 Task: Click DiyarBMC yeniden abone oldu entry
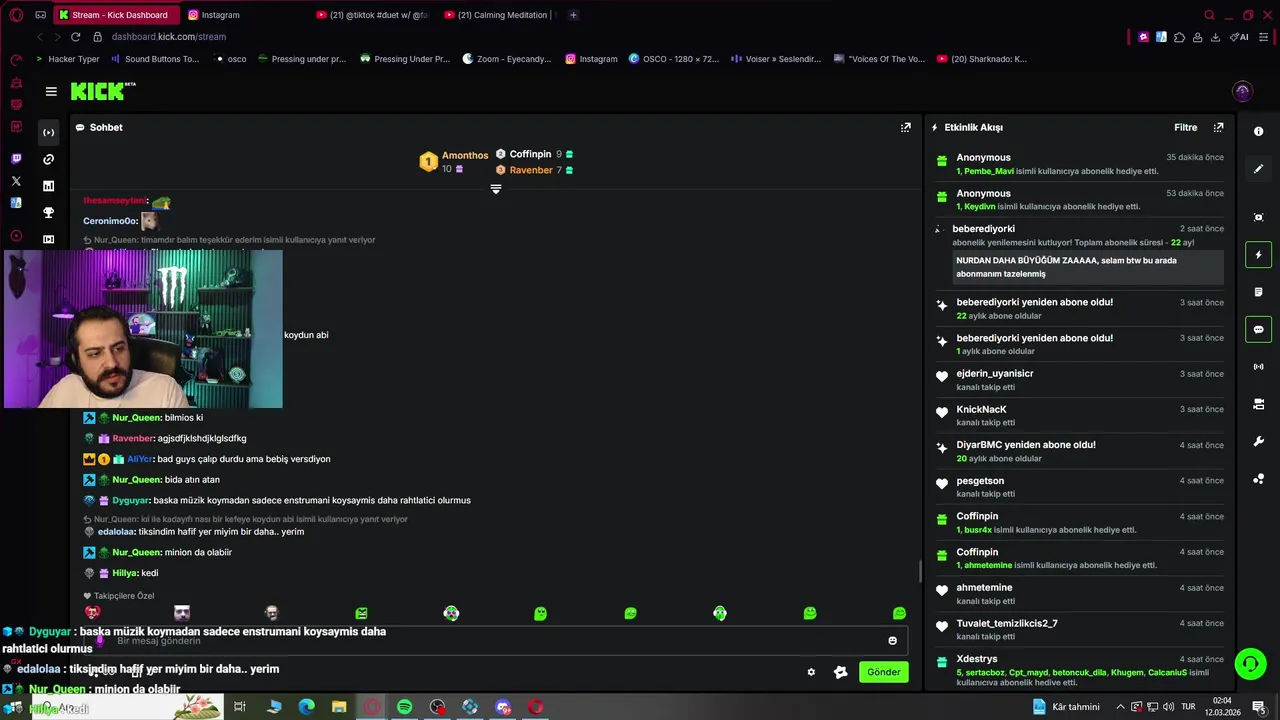tap(1079, 451)
